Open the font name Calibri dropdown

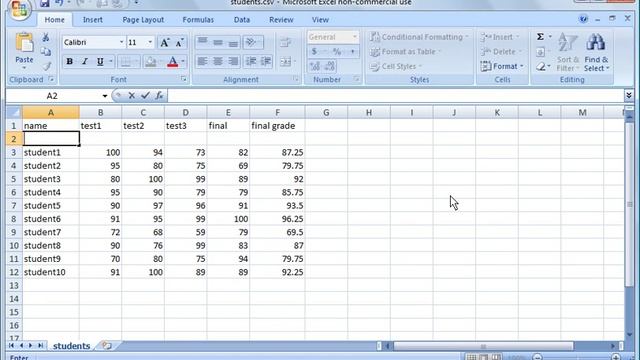coord(121,42)
